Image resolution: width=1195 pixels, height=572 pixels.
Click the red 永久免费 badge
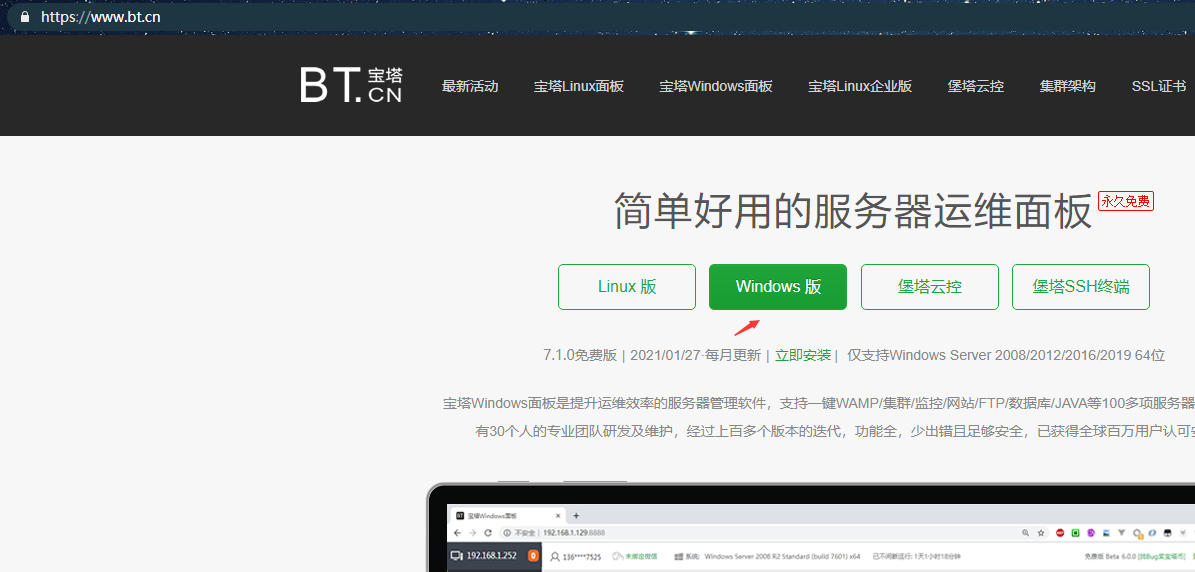1126,201
